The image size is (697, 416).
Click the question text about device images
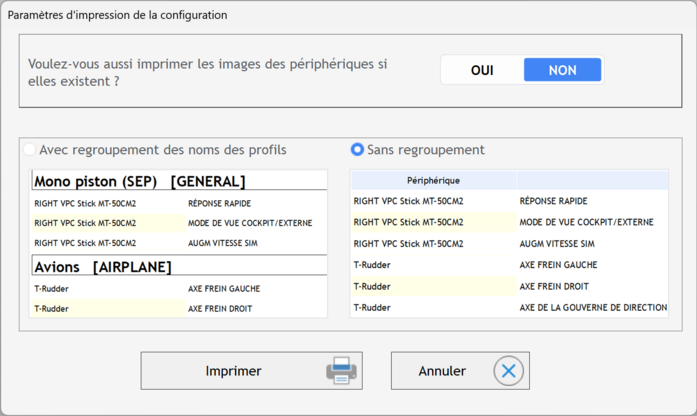pyautogui.click(x=208, y=72)
